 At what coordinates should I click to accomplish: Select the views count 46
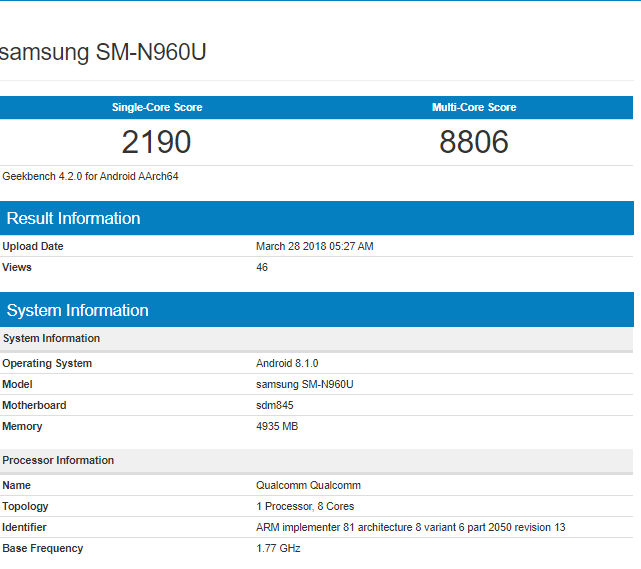[x=262, y=267]
